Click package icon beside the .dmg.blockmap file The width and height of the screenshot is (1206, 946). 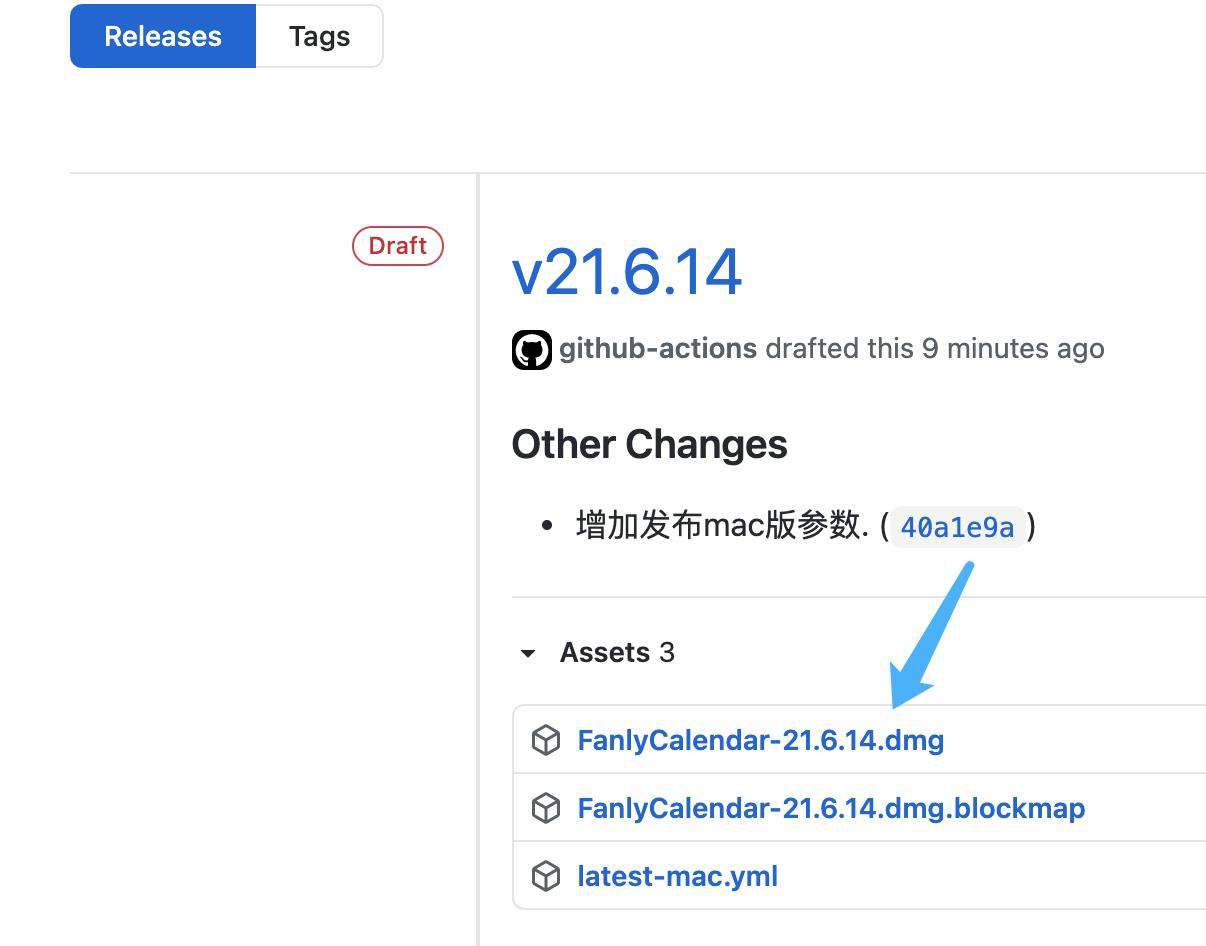coord(546,808)
